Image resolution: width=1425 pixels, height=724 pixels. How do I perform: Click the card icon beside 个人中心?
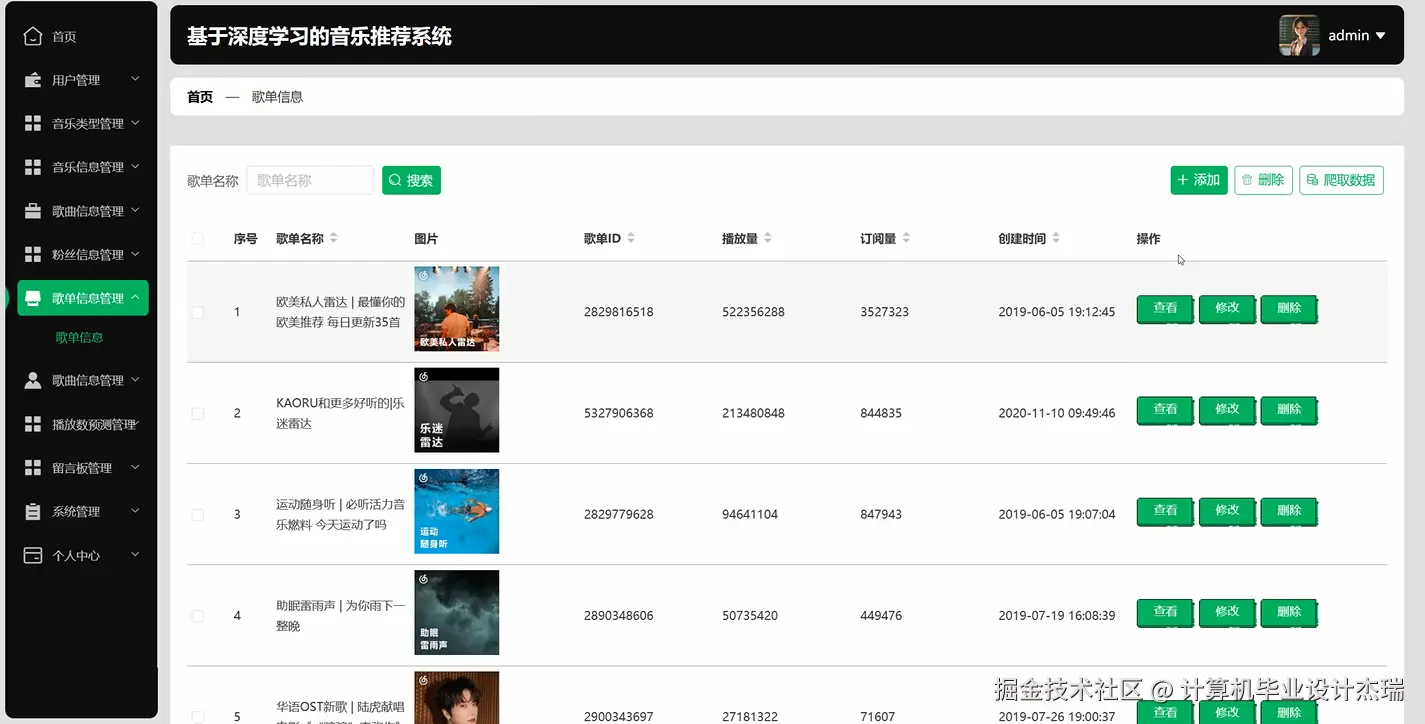click(33, 555)
